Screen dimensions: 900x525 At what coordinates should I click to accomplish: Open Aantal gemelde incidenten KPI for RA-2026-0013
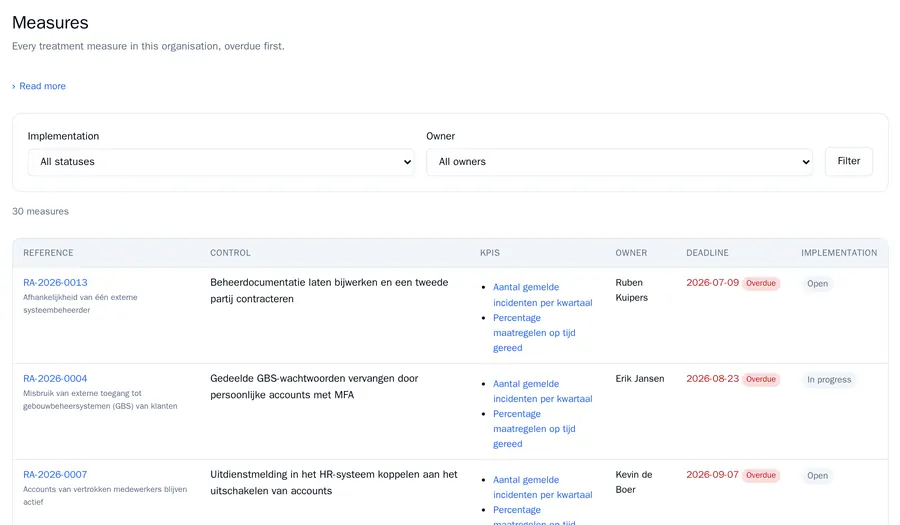point(542,295)
